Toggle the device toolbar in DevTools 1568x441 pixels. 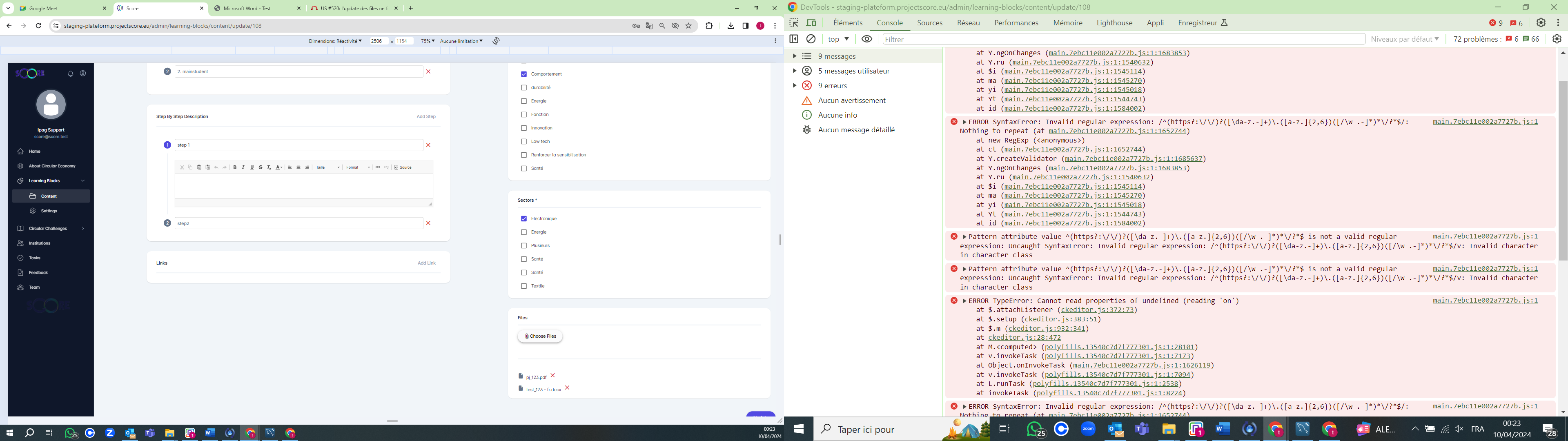[x=811, y=23]
